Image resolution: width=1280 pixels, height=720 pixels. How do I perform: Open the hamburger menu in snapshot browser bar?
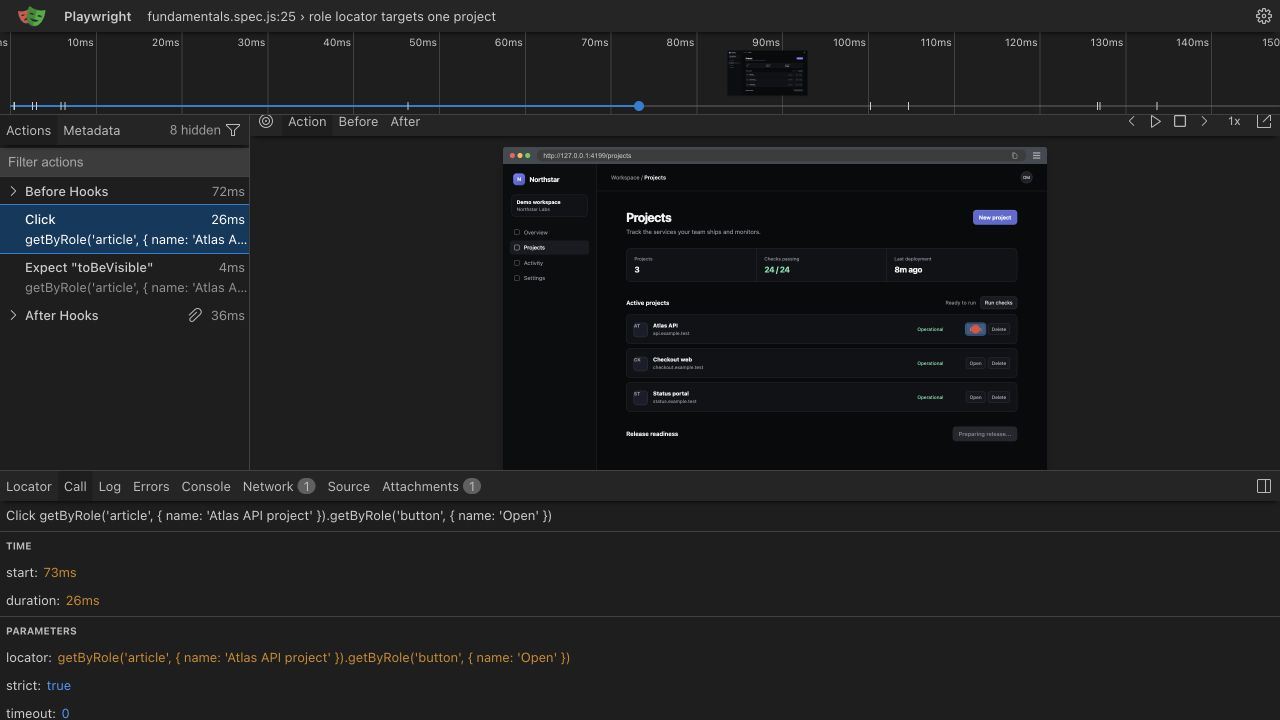[x=1036, y=155]
